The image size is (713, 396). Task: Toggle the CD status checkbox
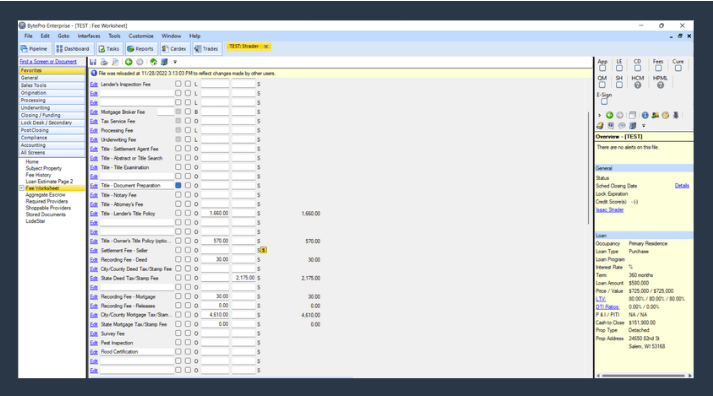[x=638, y=68]
